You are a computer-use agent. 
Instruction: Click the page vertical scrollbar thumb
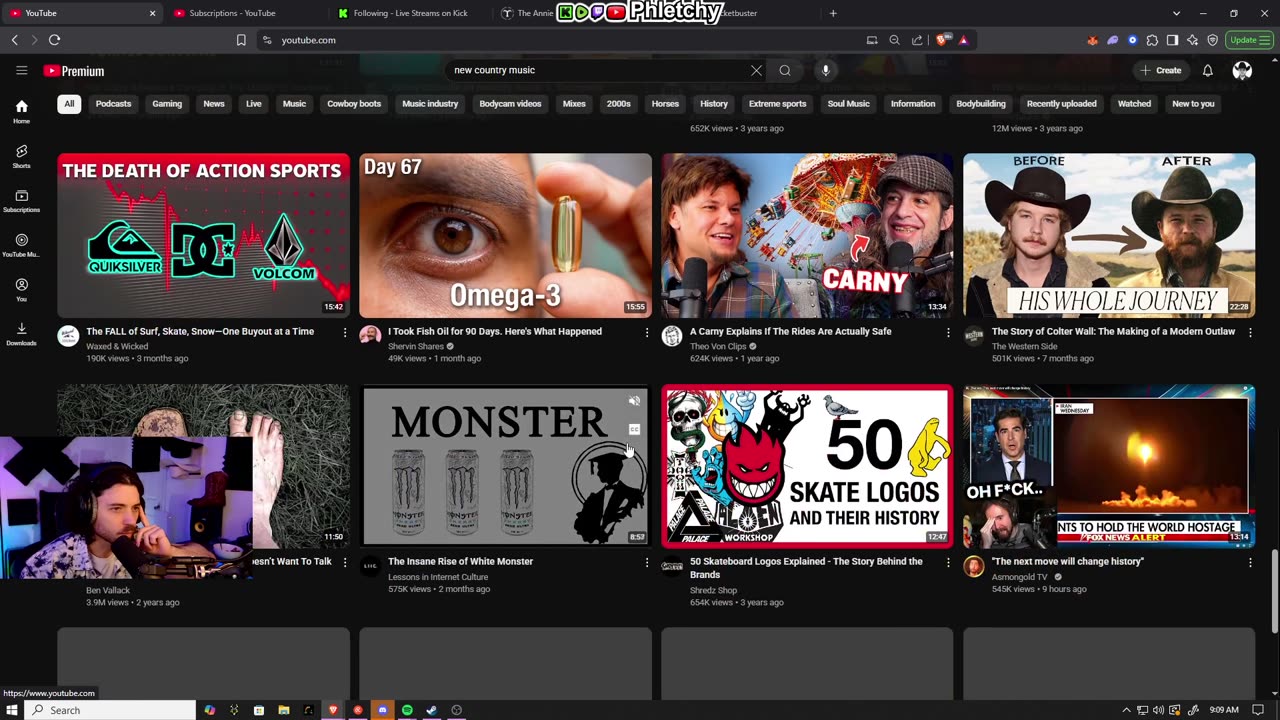pyautogui.click(x=1274, y=591)
